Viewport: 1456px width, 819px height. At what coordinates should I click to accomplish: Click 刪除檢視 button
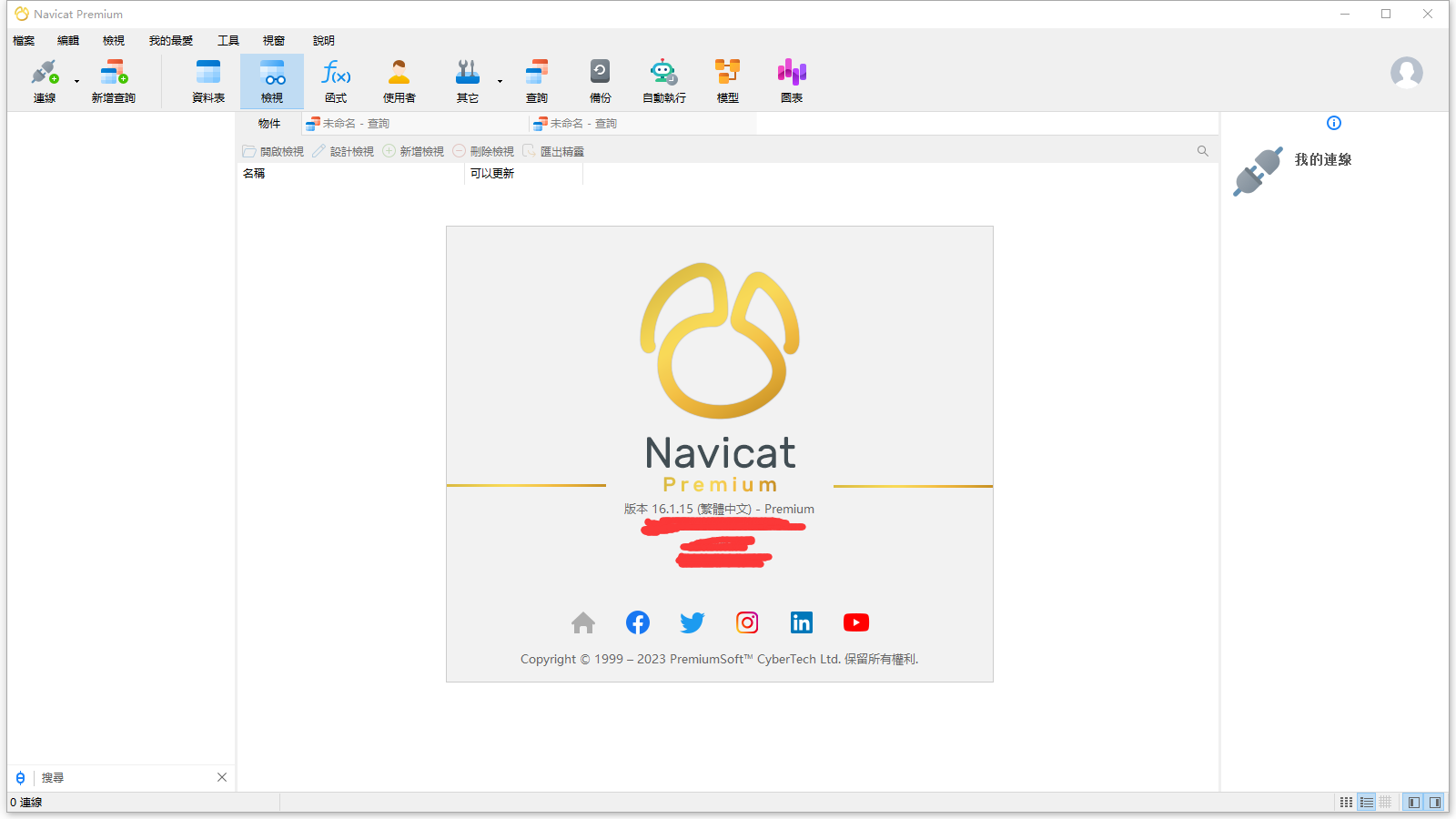point(483,151)
